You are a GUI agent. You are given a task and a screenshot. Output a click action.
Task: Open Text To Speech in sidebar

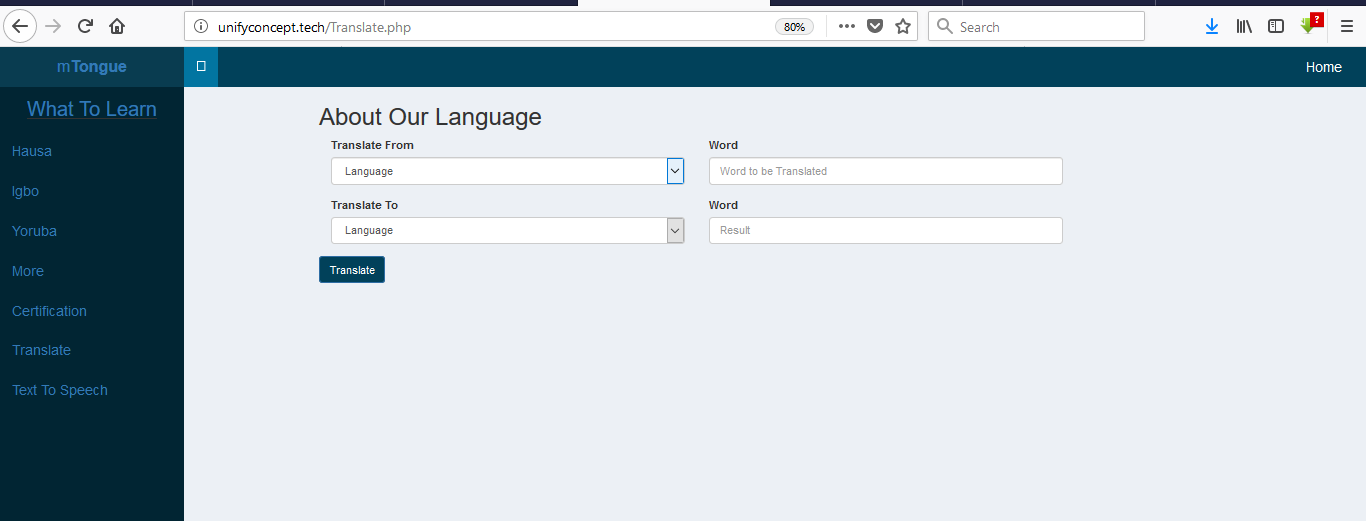tap(60, 390)
